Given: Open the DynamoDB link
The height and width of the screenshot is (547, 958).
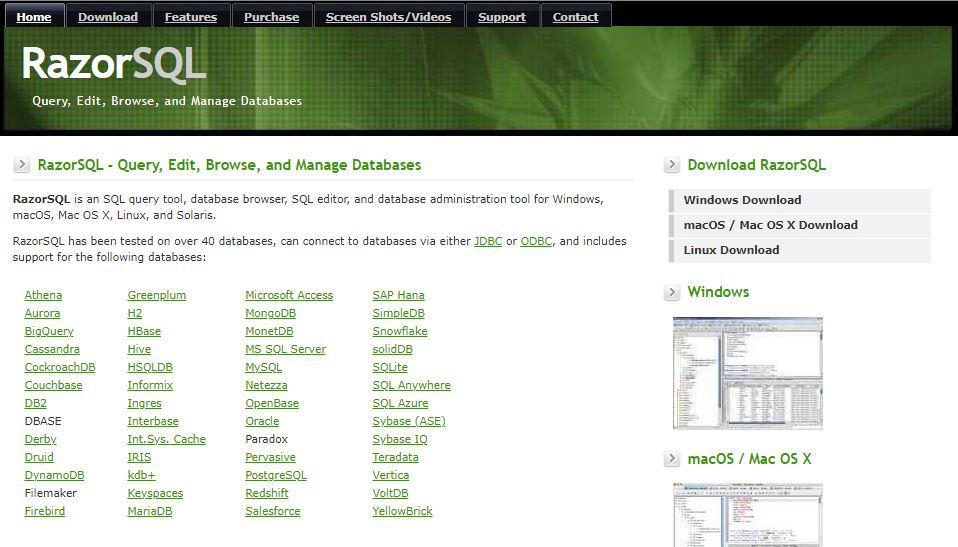Looking at the screenshot, I should point(54,475).
